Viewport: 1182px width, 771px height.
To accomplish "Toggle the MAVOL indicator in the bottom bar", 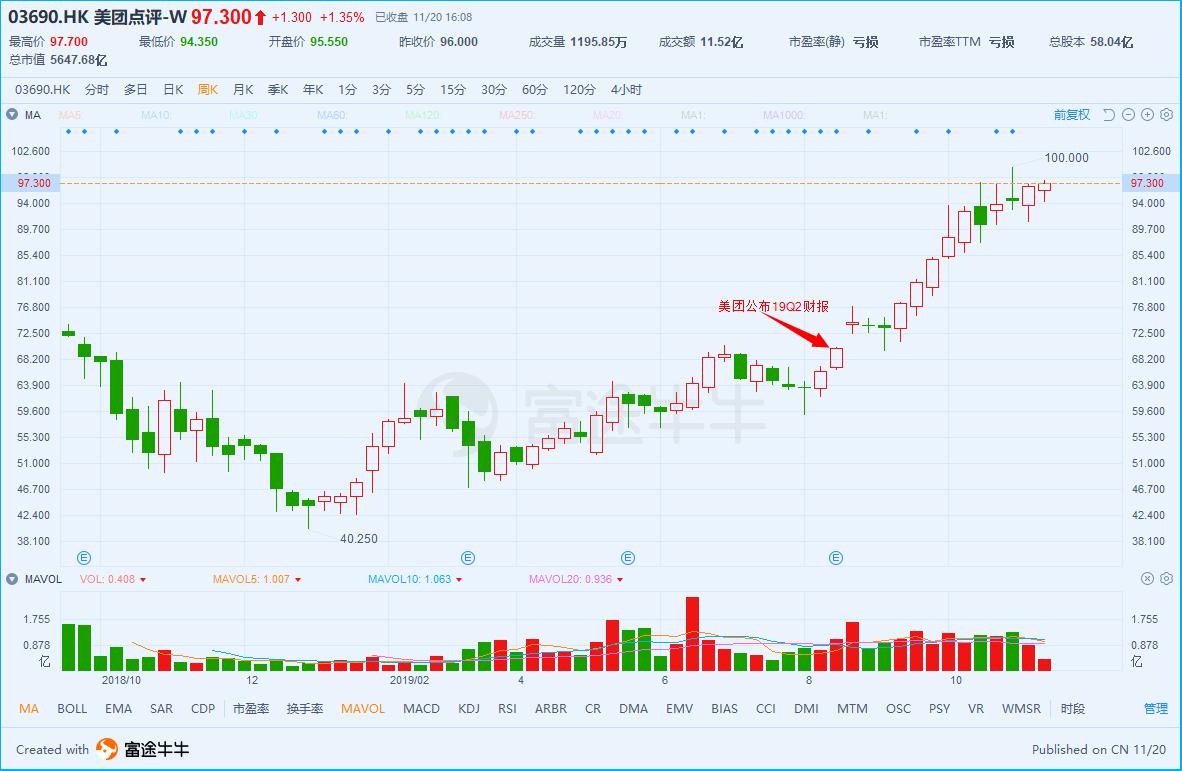I will 363,708.
